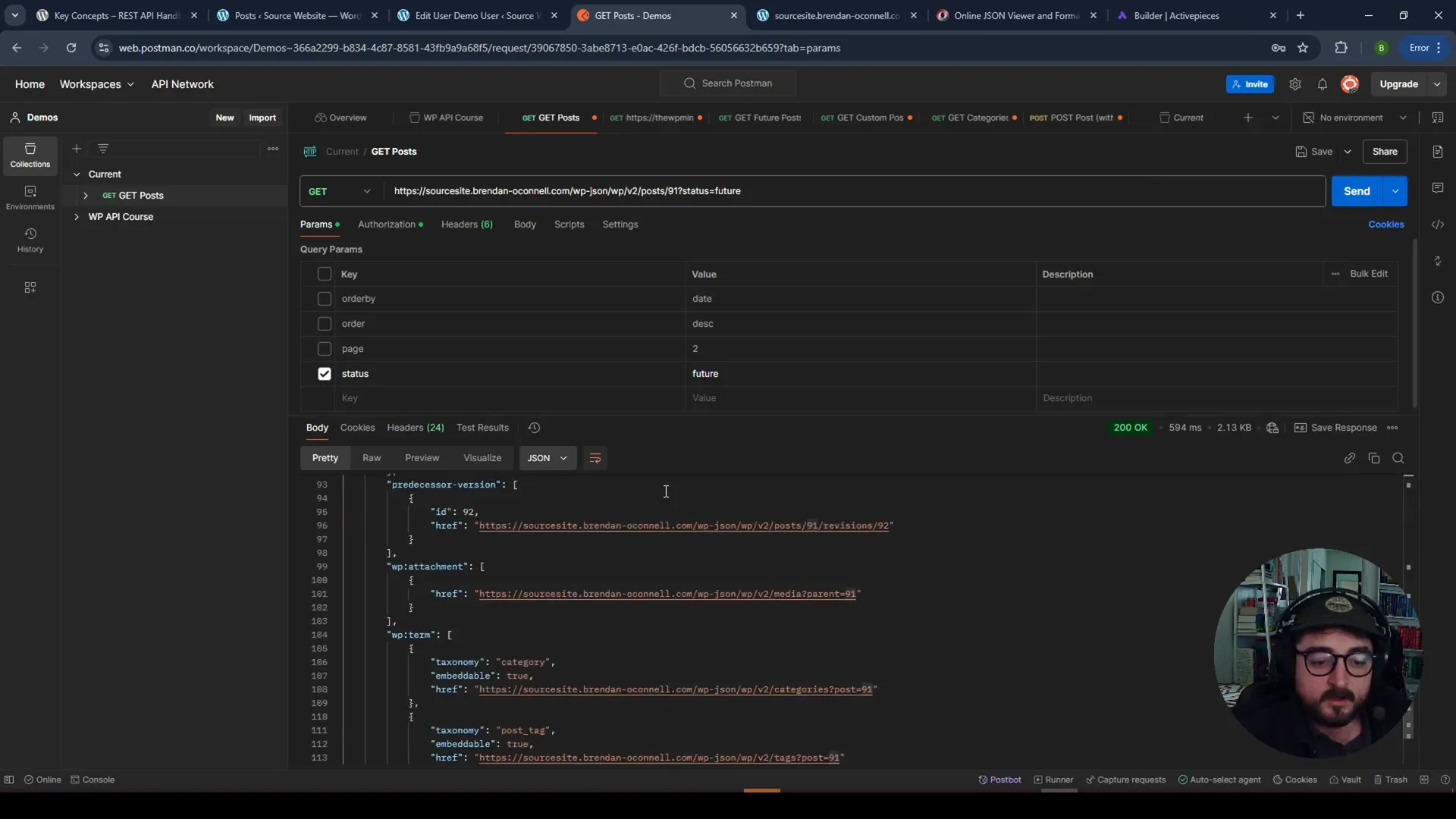Open the JSON format dropdown

(548, 458)
